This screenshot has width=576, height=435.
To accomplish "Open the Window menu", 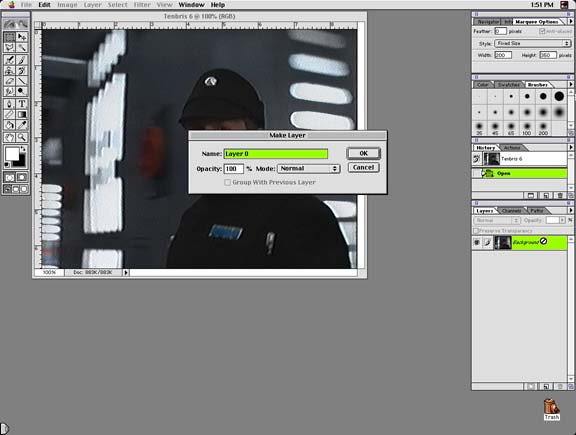I will click(191, 5).
